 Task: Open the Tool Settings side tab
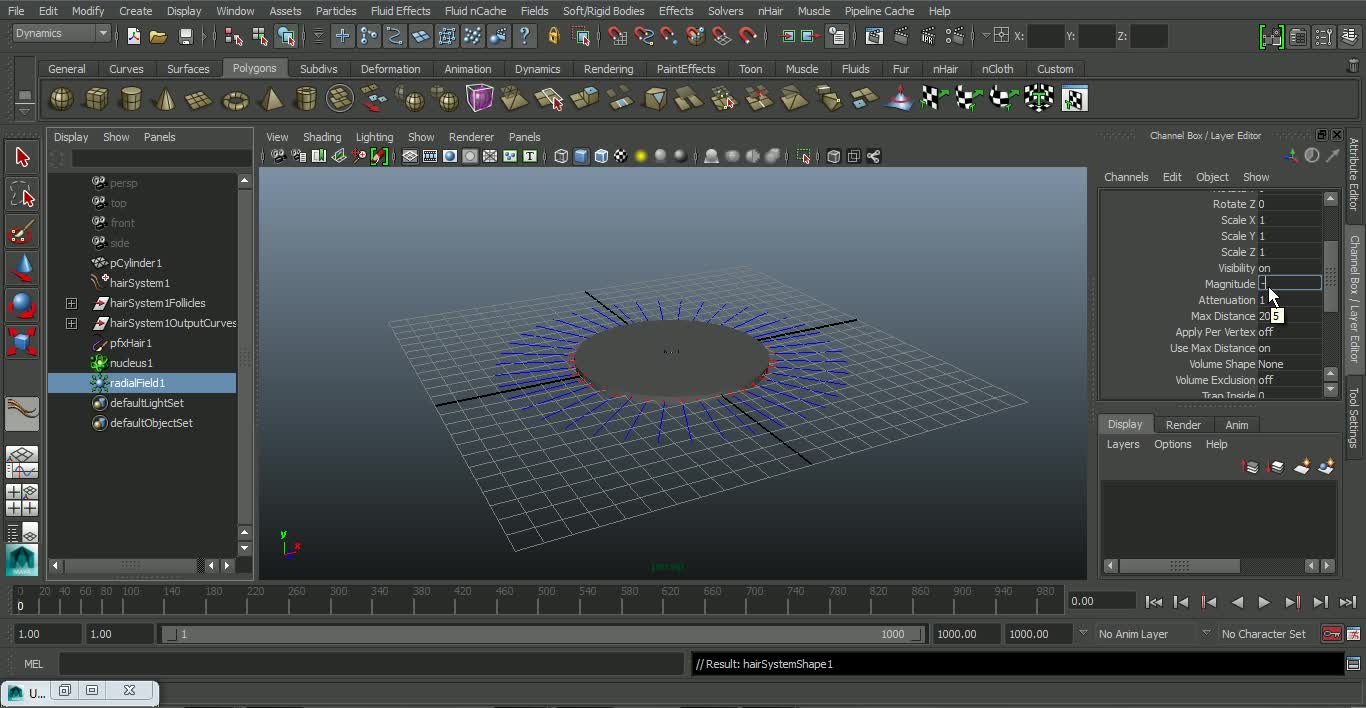click(1355, 419)
